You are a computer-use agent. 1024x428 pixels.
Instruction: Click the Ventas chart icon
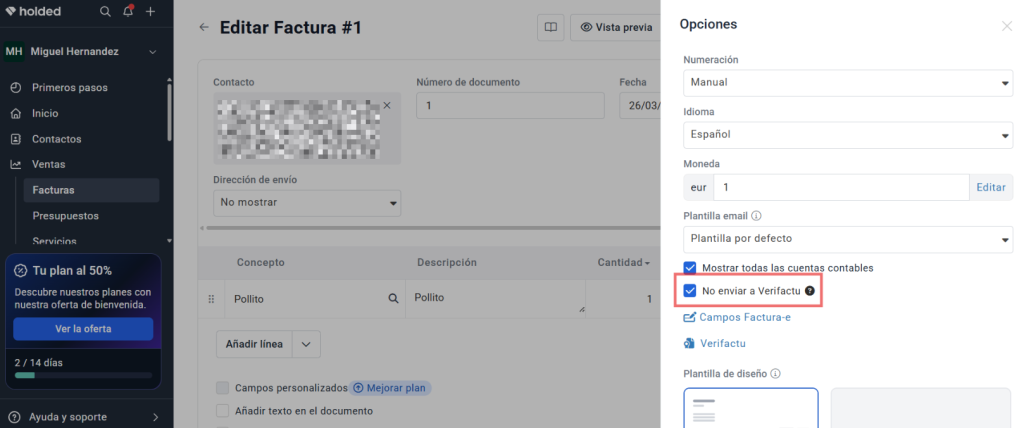pos(16,165)
